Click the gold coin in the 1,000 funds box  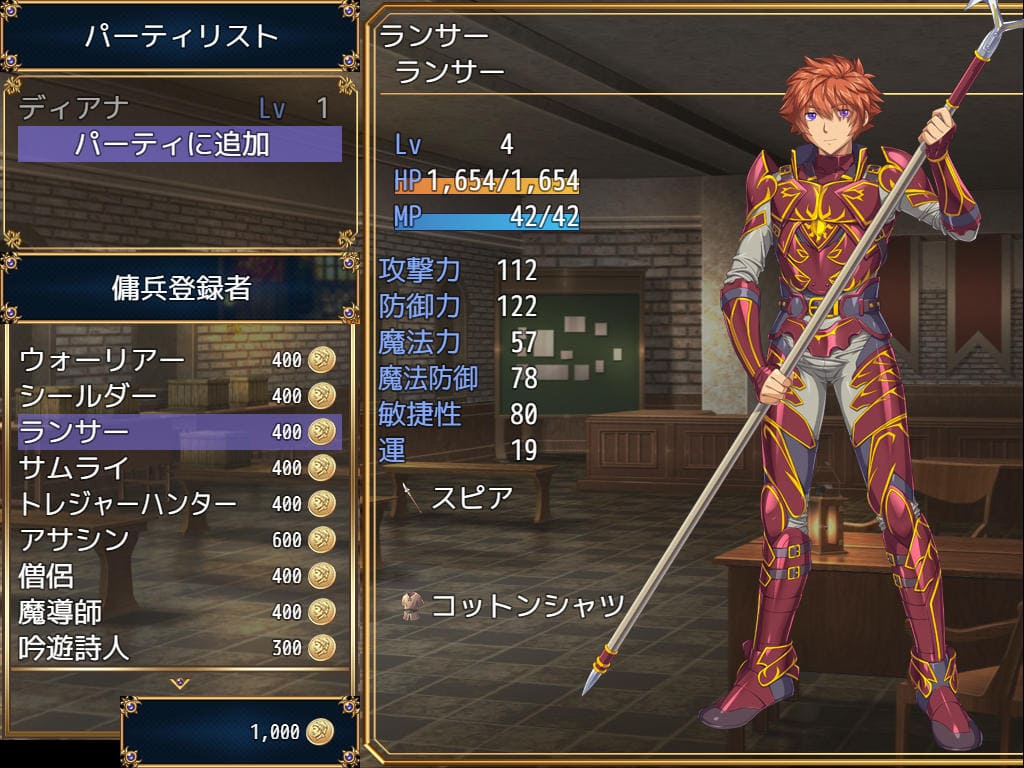point(320,731)
